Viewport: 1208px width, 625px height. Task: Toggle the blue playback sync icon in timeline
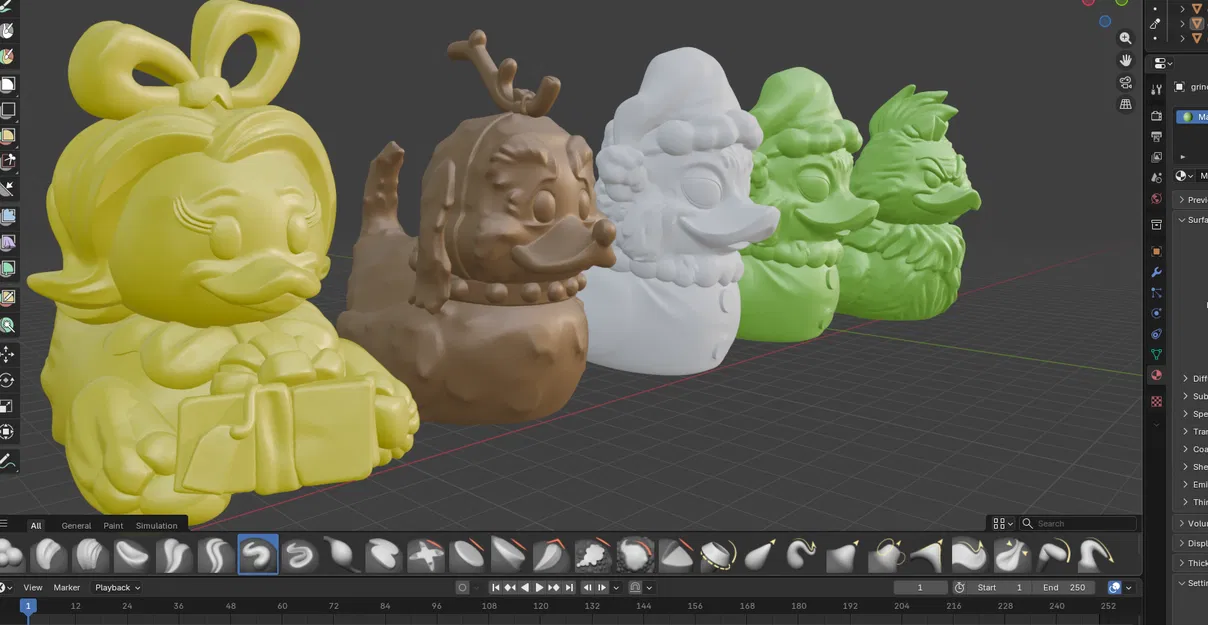pyautogui.click(x=1115, y=587)
